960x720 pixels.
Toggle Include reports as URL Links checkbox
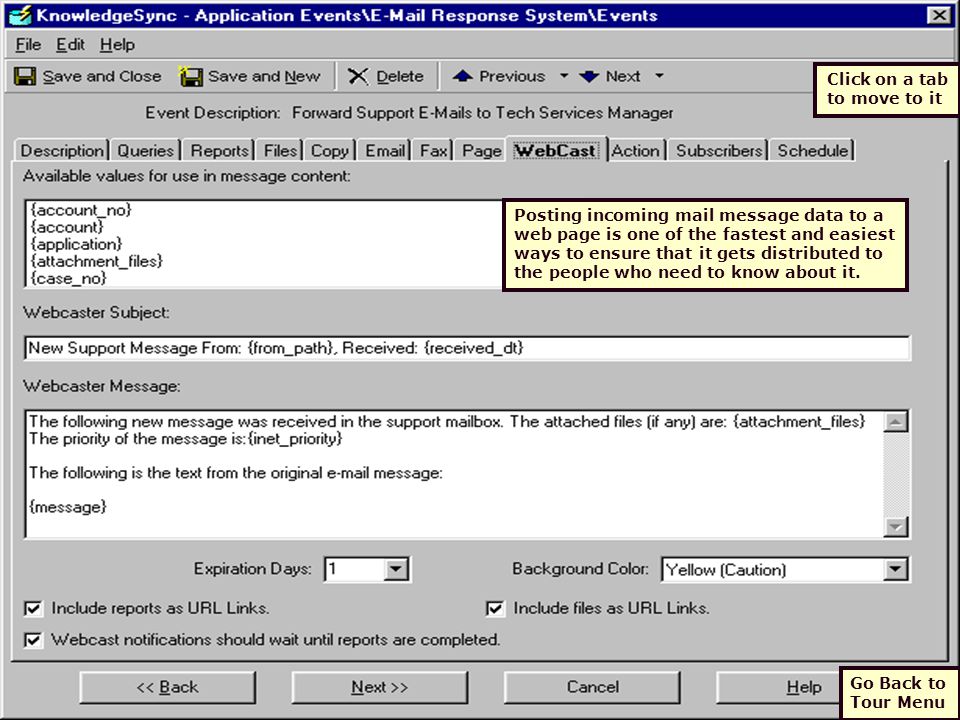33,608
